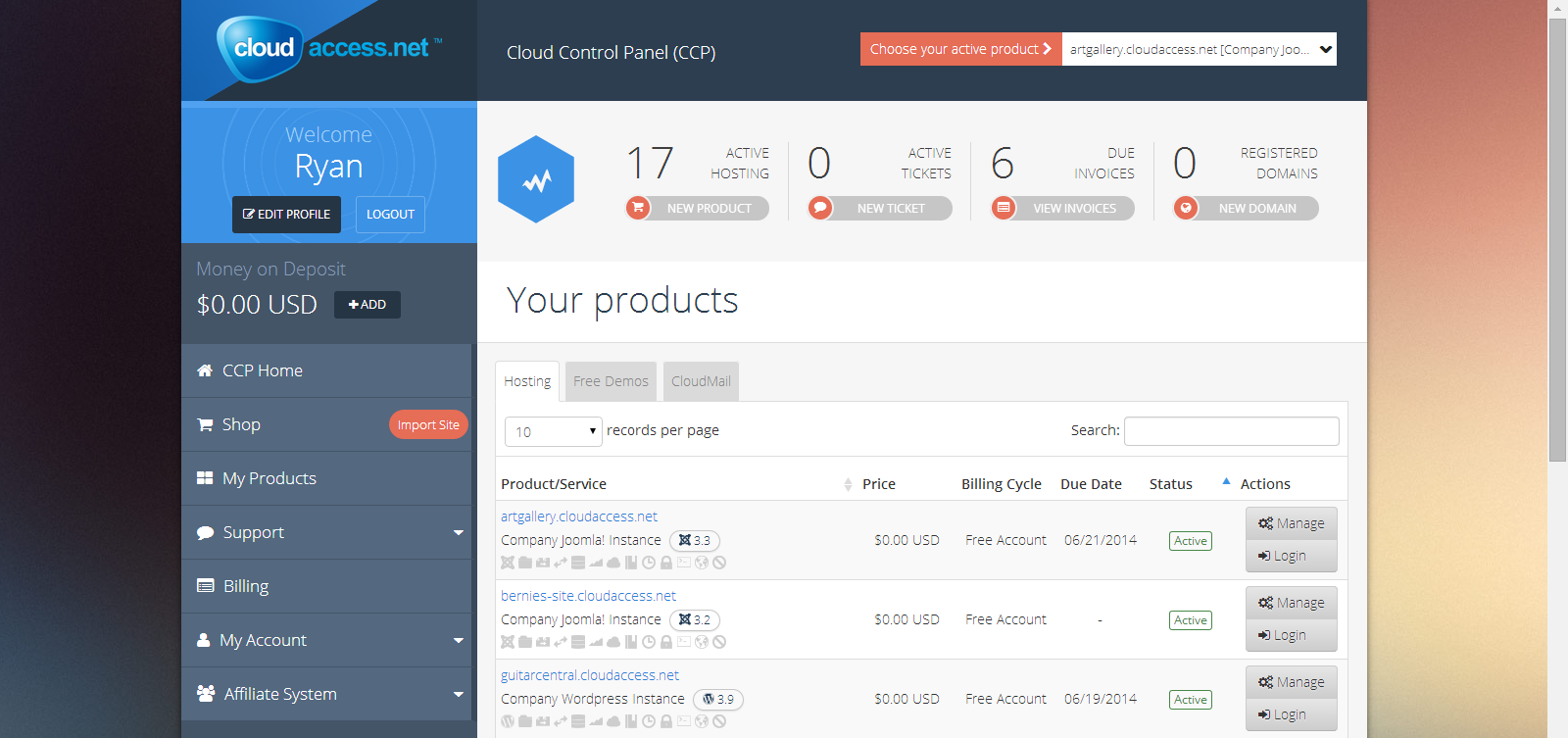The height and width of the screenshot is (738, 1568).
Task: Click the blue hexagon activity logo
Action: tap(536, 179)
